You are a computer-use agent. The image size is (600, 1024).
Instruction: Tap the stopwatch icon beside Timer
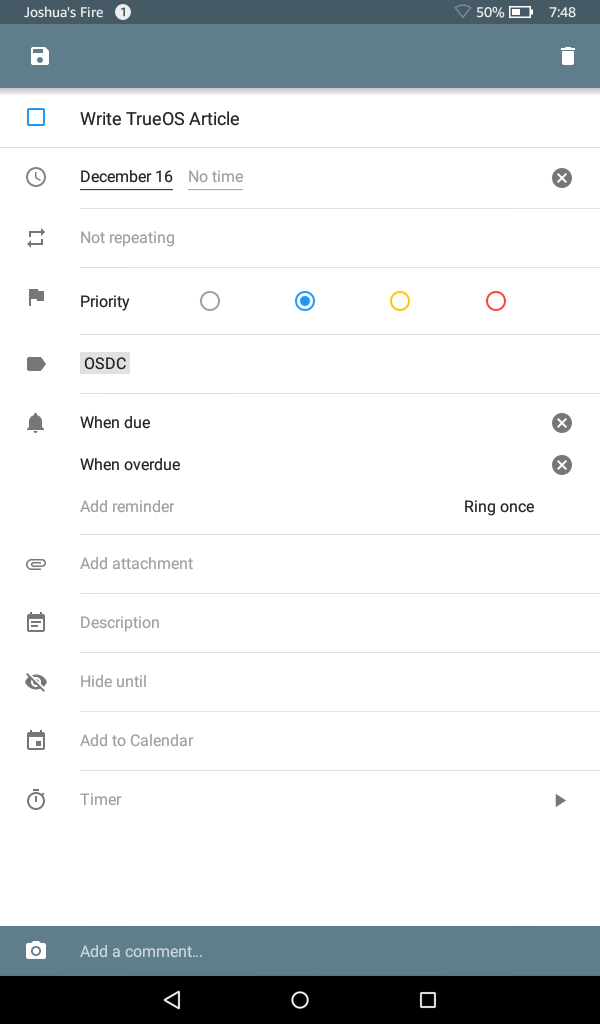coord(36,799)
